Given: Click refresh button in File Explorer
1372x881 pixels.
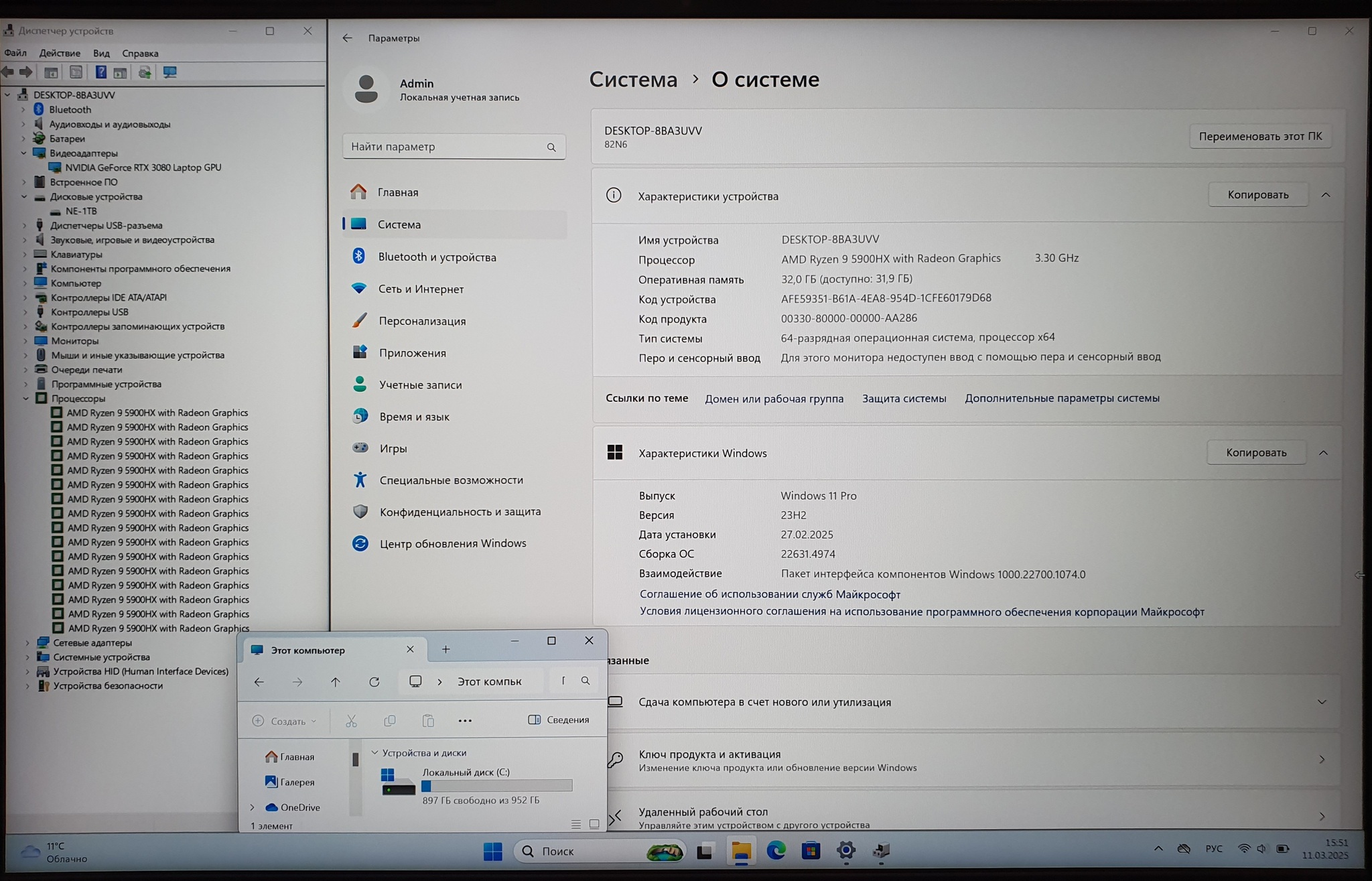Looking at the screenshot, I should (374, 682).
